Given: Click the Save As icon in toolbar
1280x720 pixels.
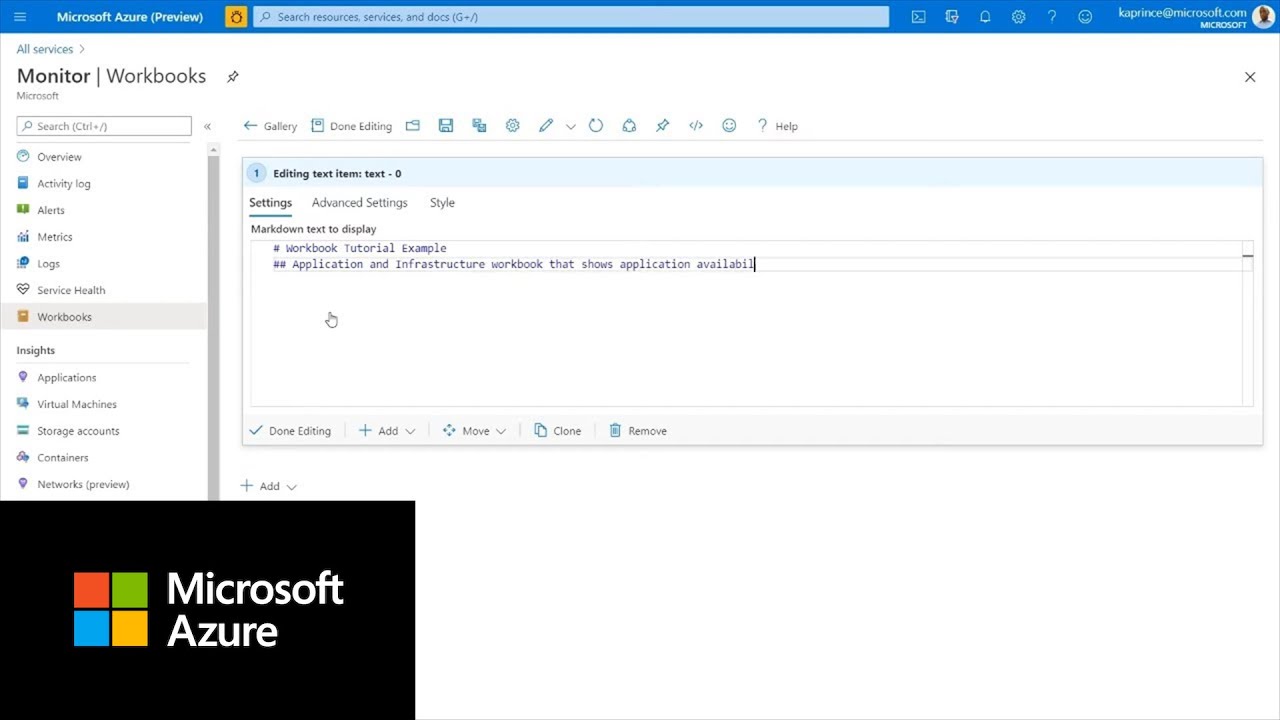Looking at the screenshot, I should click(x=479, y=126).
